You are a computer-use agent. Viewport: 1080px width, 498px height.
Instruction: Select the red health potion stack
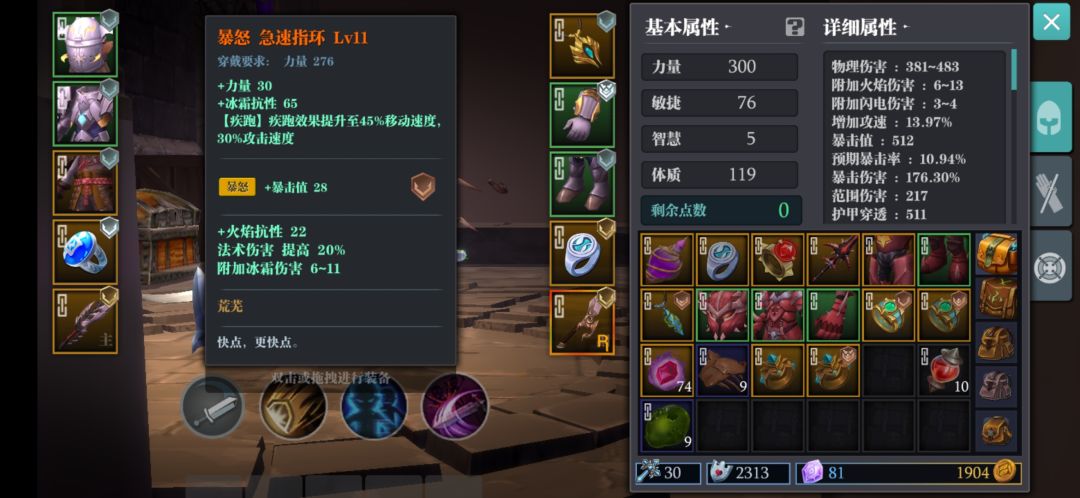point(944,371)
